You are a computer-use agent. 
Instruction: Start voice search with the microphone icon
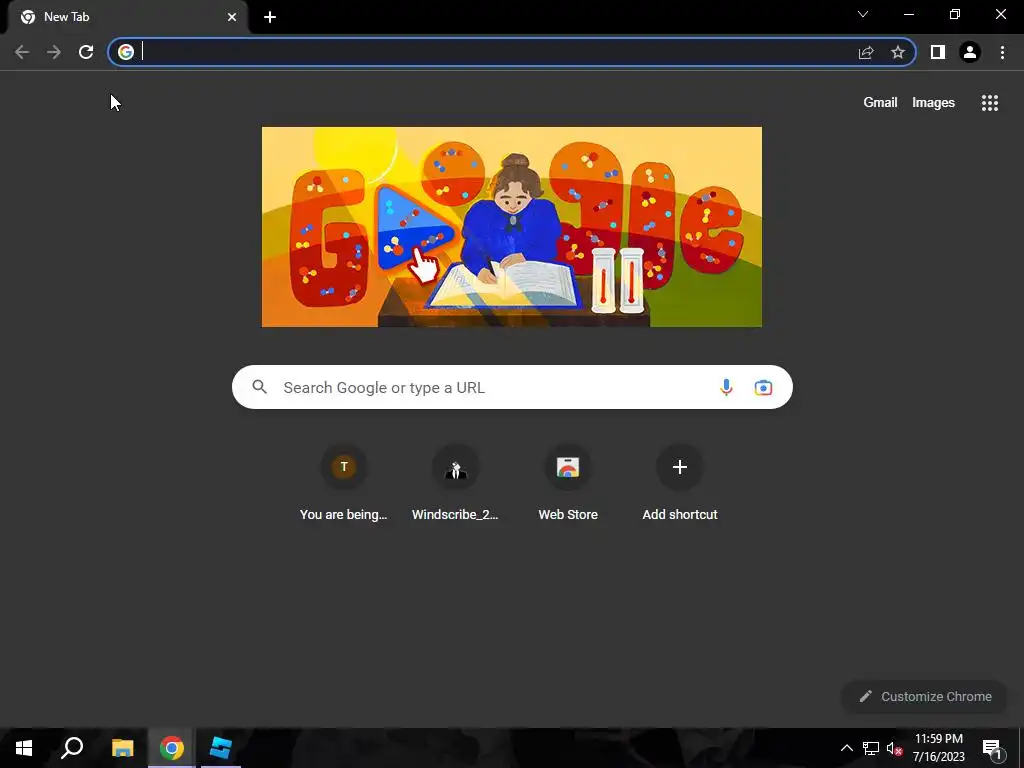[x=726, y=387]
